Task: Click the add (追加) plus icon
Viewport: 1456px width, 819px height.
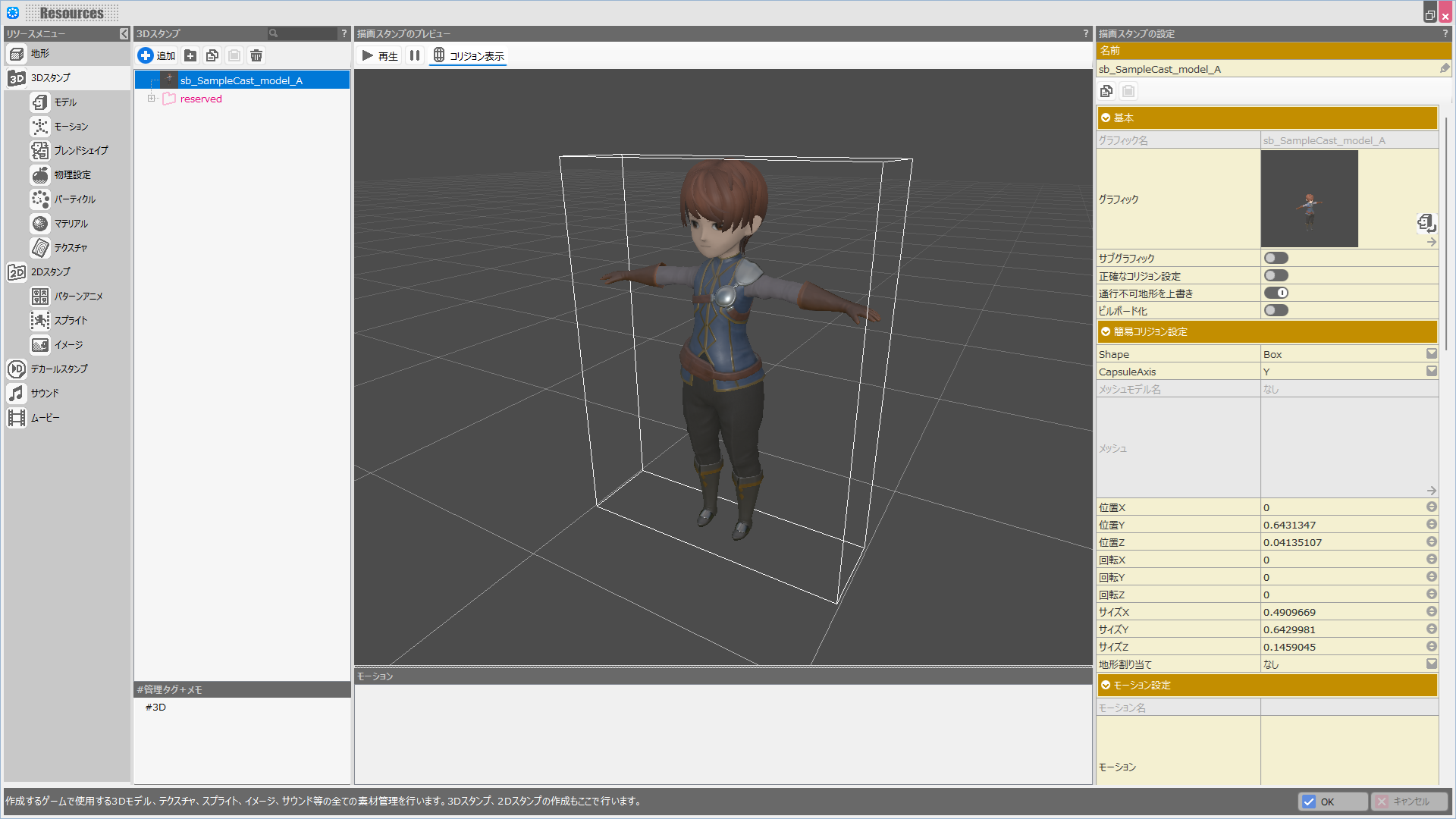Action: 146,55
